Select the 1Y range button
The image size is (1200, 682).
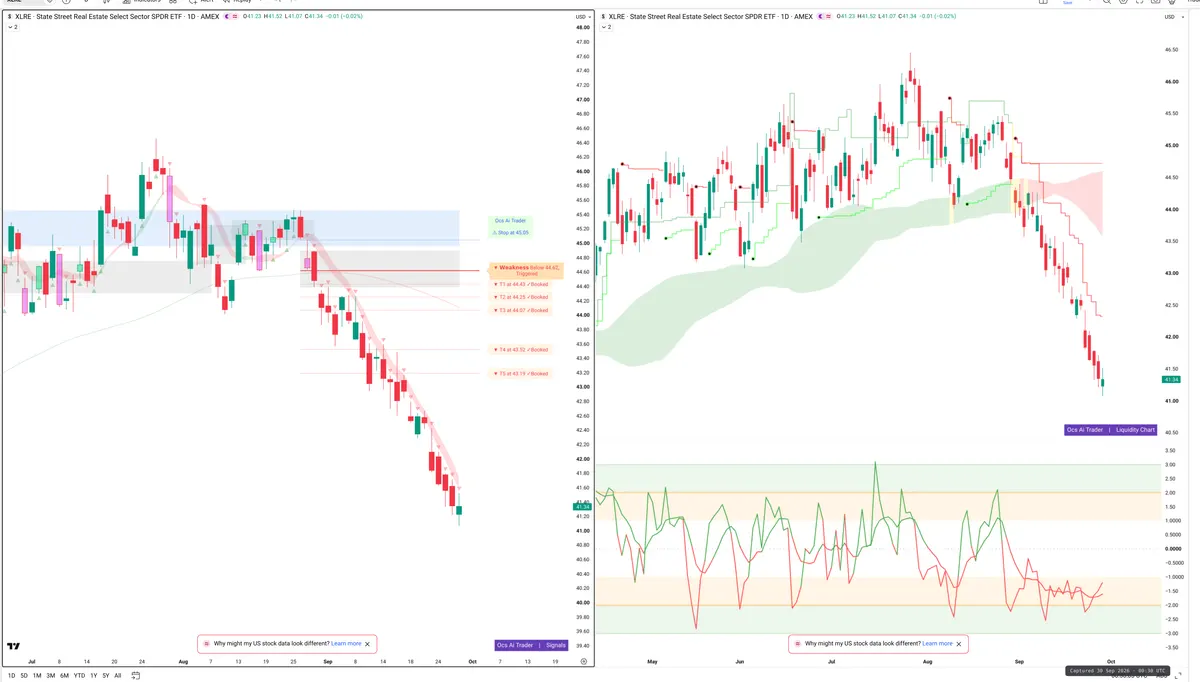click(x=93, y=676)
